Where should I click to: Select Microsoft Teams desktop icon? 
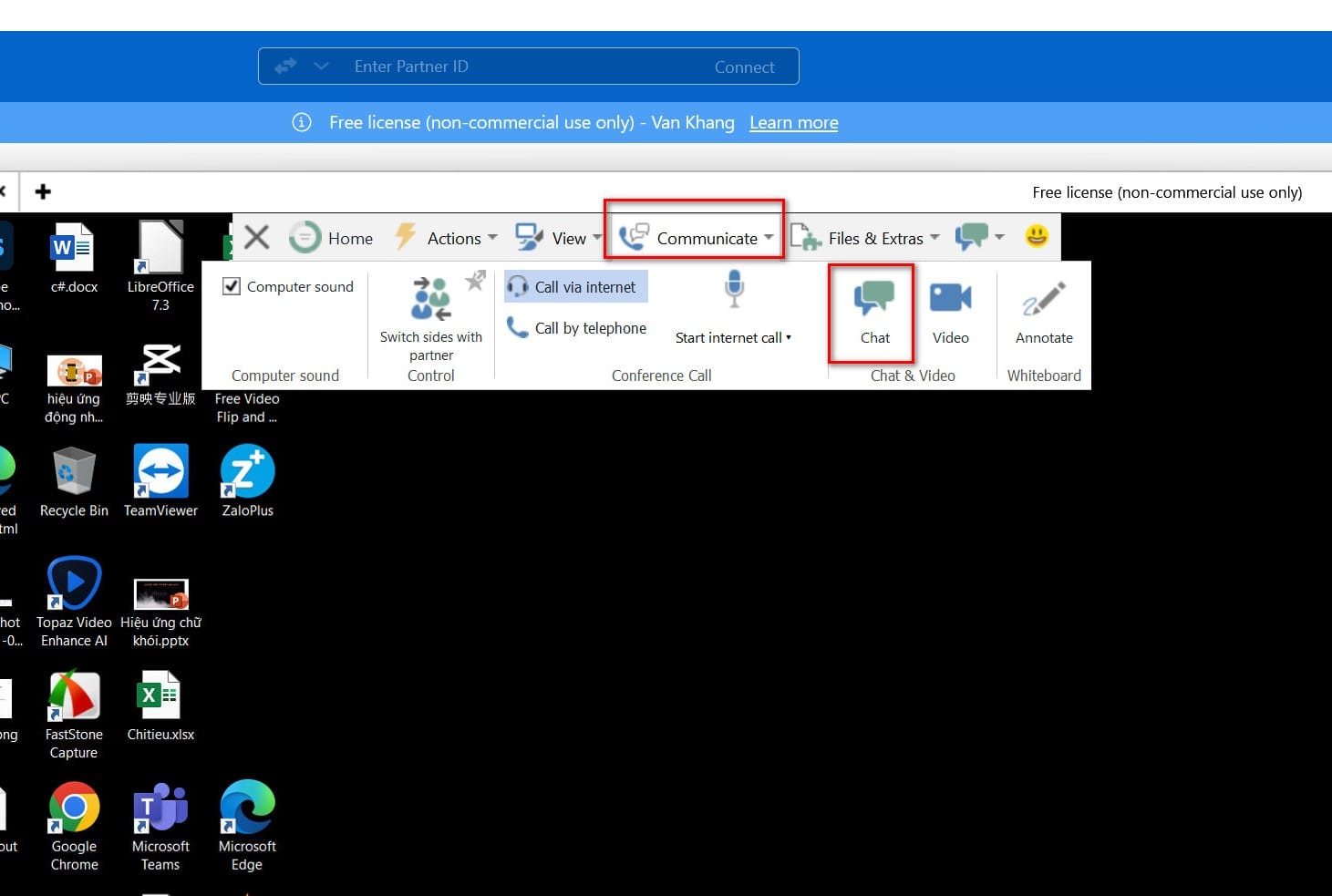(x=160, y=826)
